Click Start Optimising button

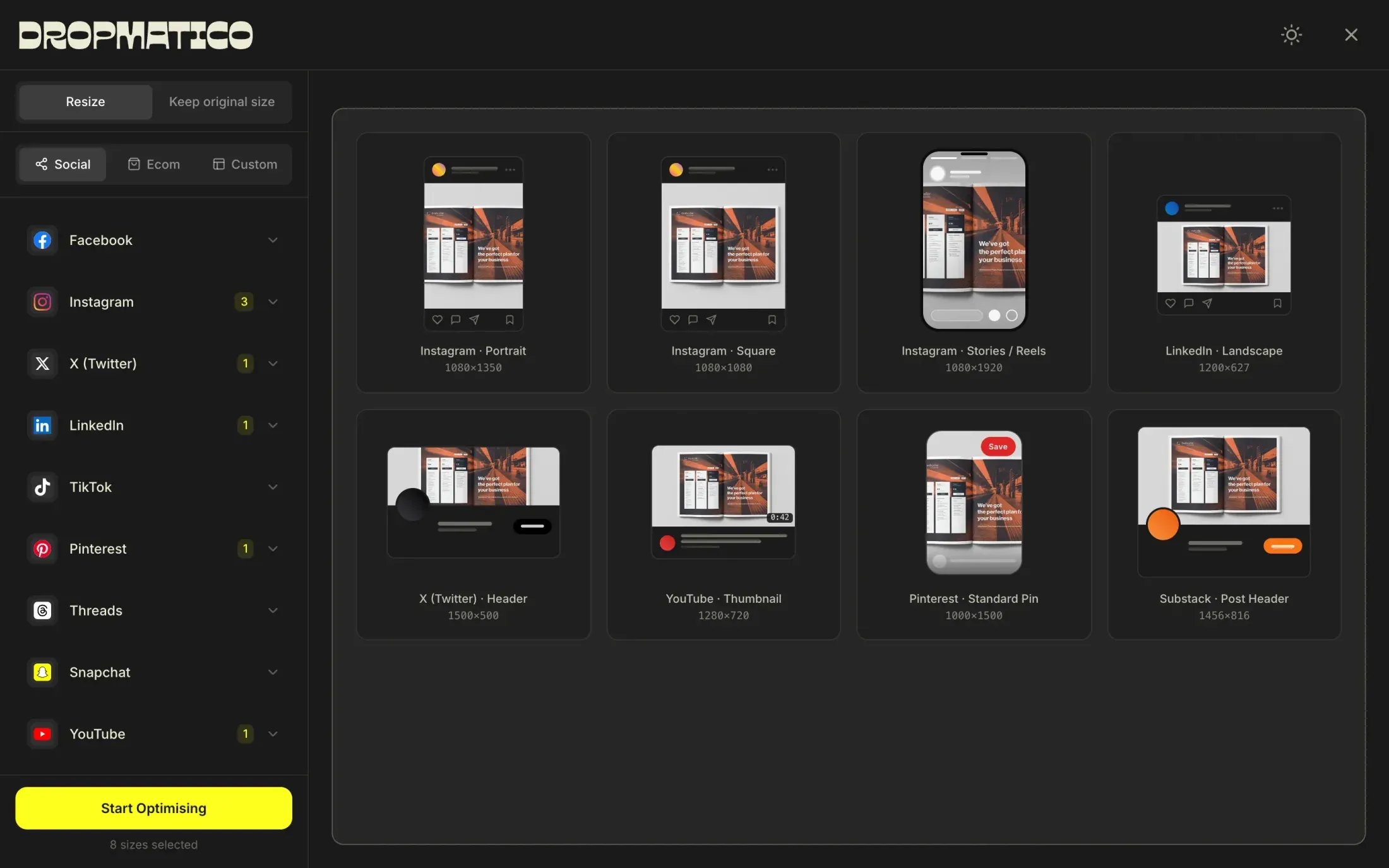[x=153, y=808]
